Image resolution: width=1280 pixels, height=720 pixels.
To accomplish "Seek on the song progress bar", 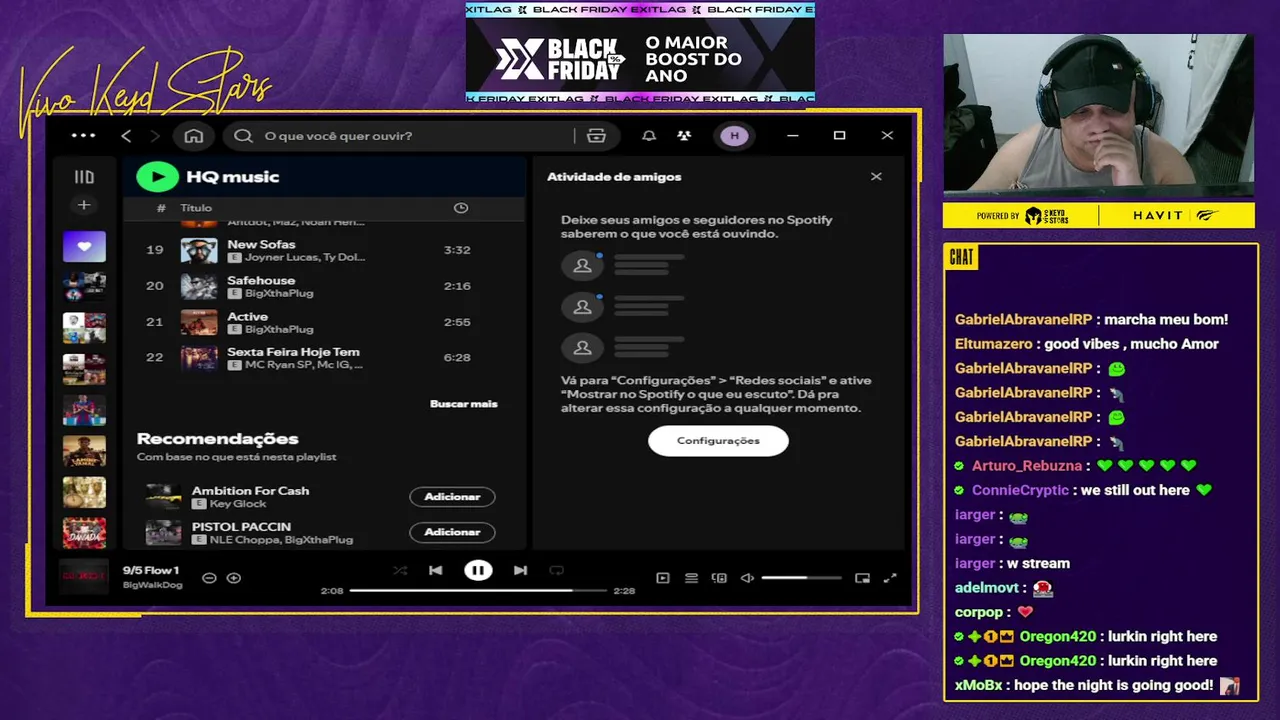I will click(x=478, y=591).
